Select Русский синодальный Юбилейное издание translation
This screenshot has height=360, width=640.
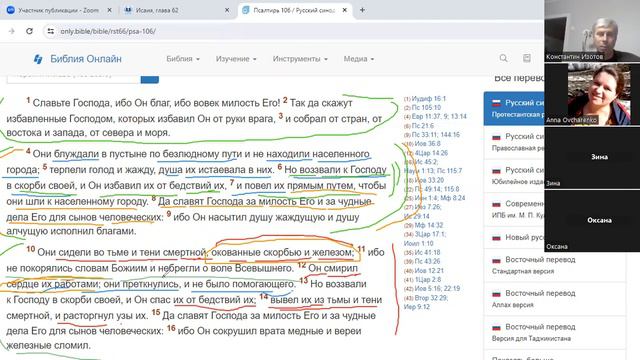[514, 176]
